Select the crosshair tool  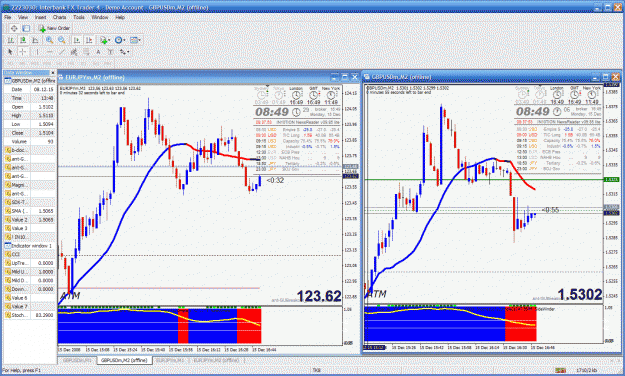pyautogui.click(x=23, y=52)
